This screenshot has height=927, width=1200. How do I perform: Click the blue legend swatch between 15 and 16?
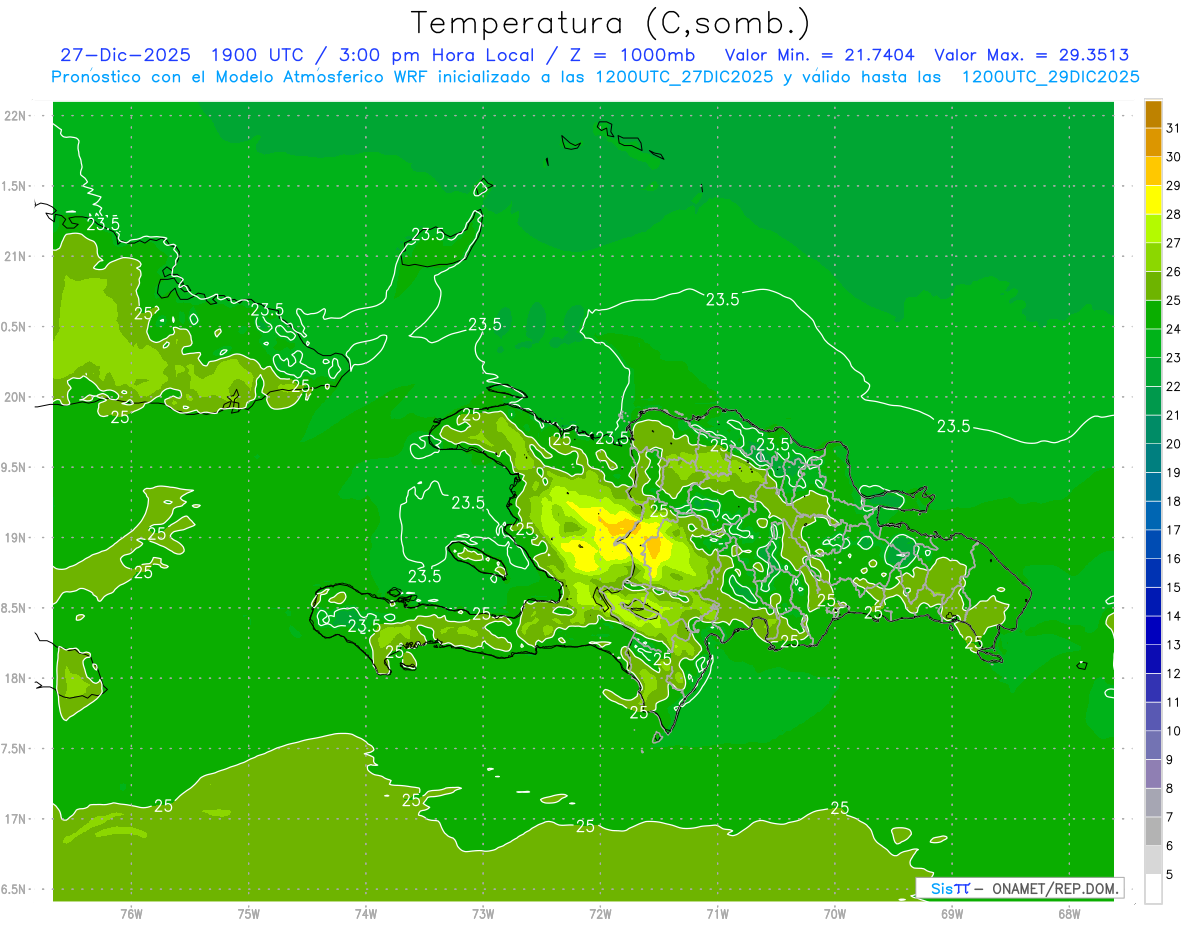point(1153,573)
